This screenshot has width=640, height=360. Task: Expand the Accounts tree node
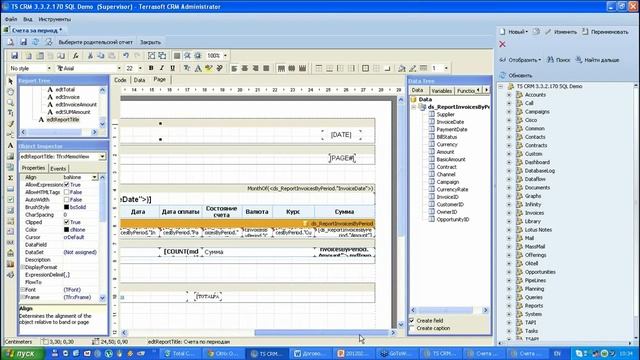tap(509, 95)
